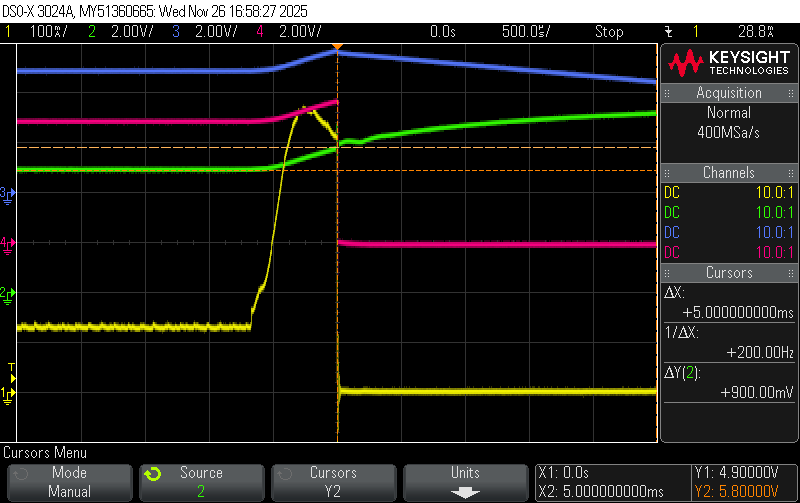Click the X1: 0.0s cursor readout
The height and width of the screenshot is (503, 800).
[563, 473]
